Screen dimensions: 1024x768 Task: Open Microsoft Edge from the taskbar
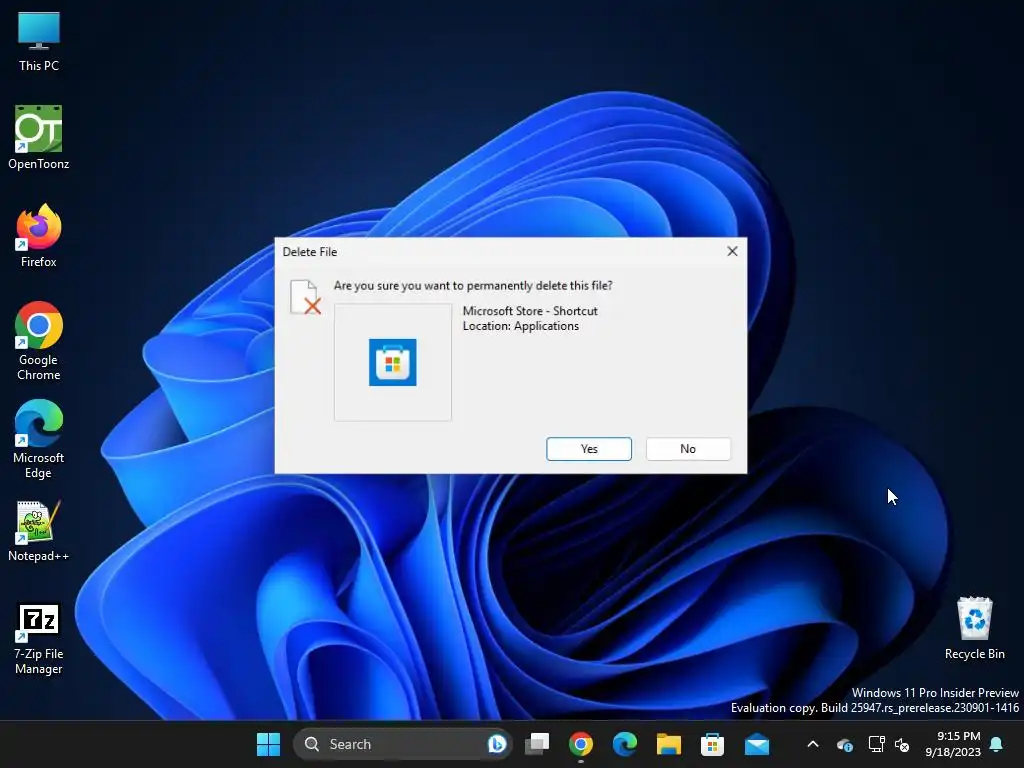pyautogui.click(x=625, y=744)
